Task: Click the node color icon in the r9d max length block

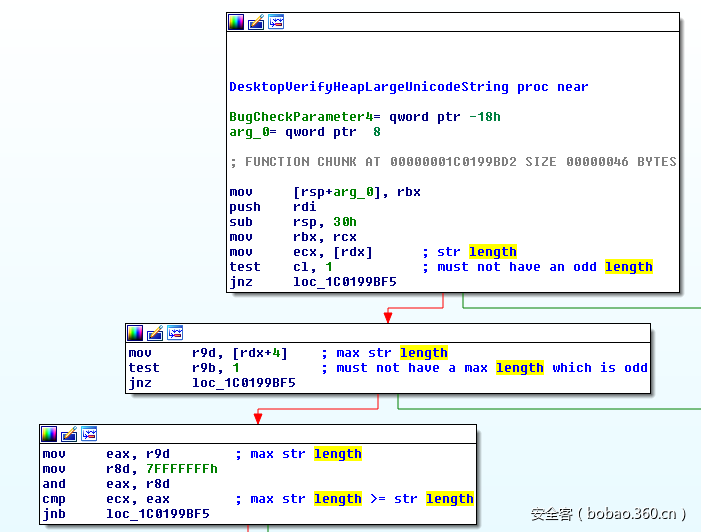Action: point(135,333)
